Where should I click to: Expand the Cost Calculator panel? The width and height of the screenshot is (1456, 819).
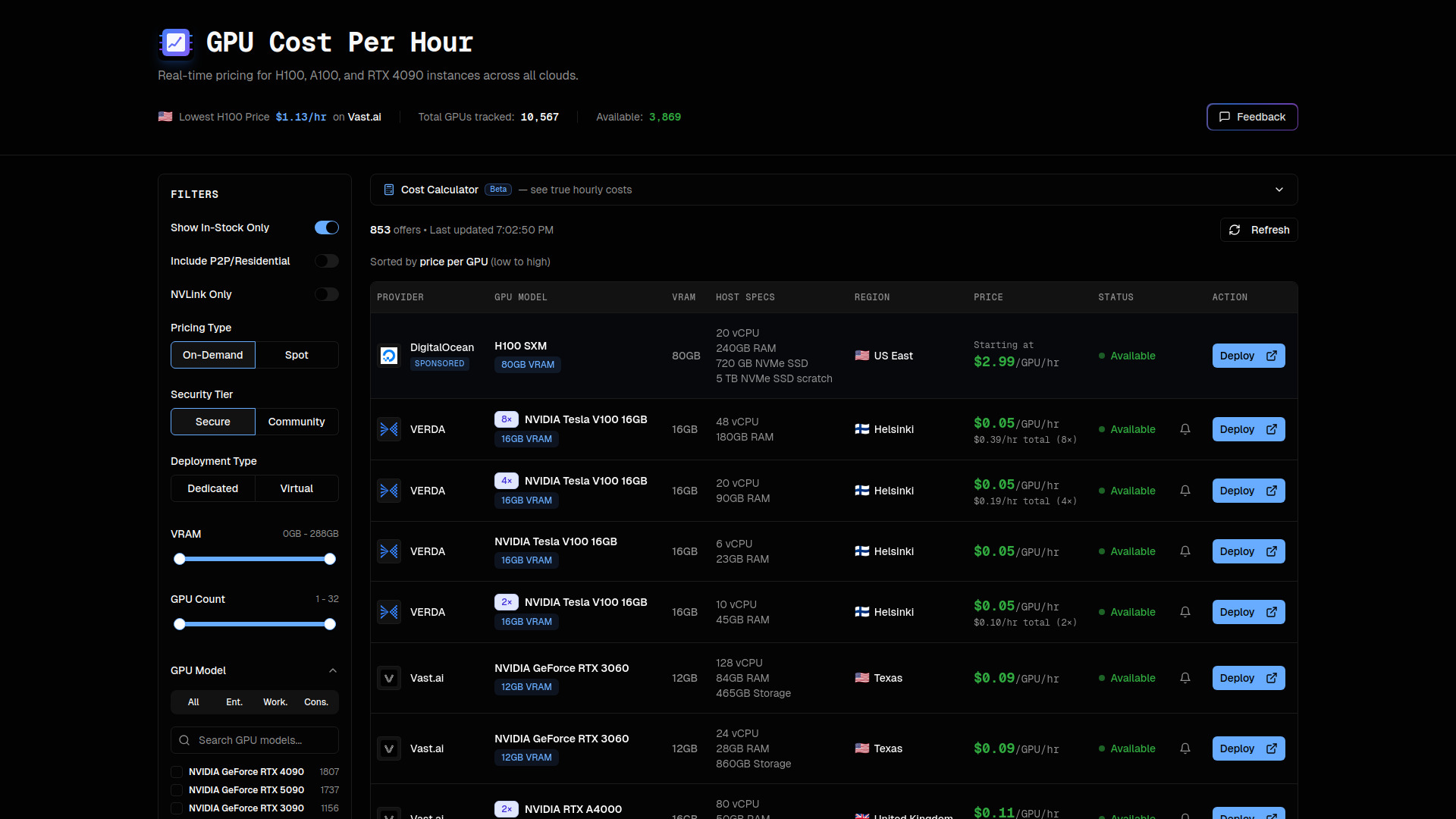pos(1279,190)
